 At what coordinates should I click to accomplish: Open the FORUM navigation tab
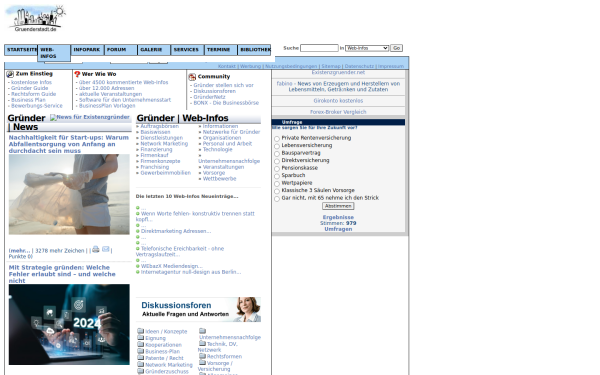tap(121, 50)
